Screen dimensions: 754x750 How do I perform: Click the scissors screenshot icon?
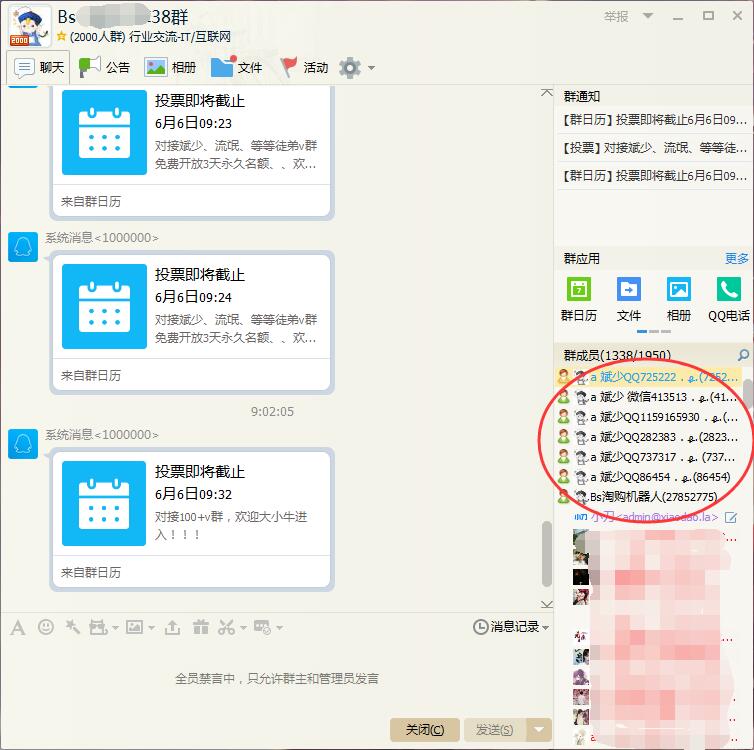[225, 627]
